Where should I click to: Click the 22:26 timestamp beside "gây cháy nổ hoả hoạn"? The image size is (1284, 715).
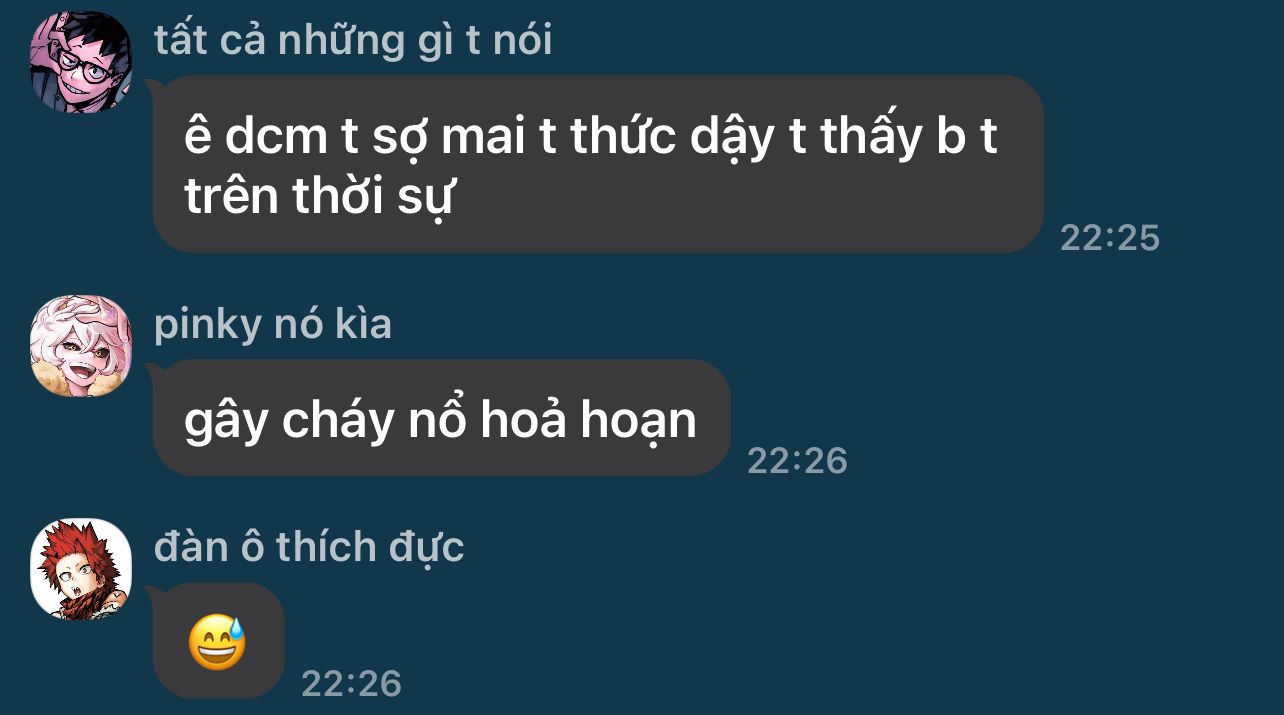(797, 461)
